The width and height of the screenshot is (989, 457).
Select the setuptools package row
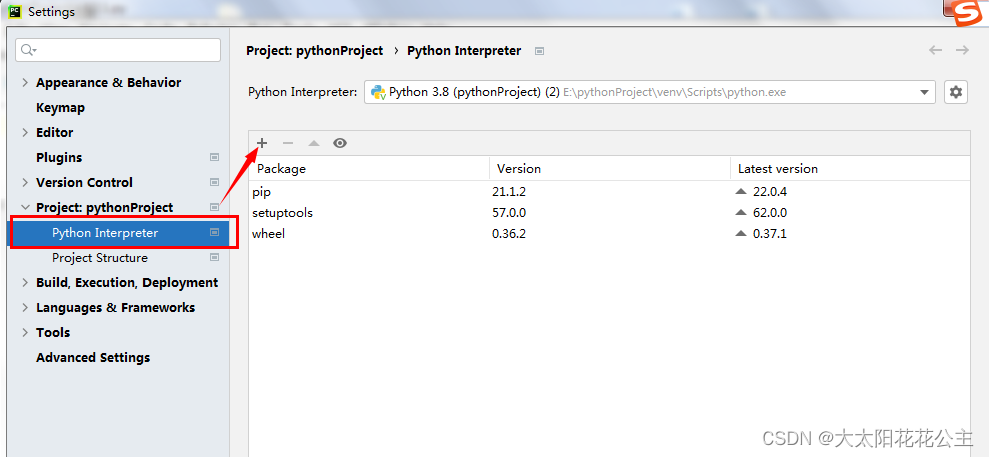pos(609,212)
